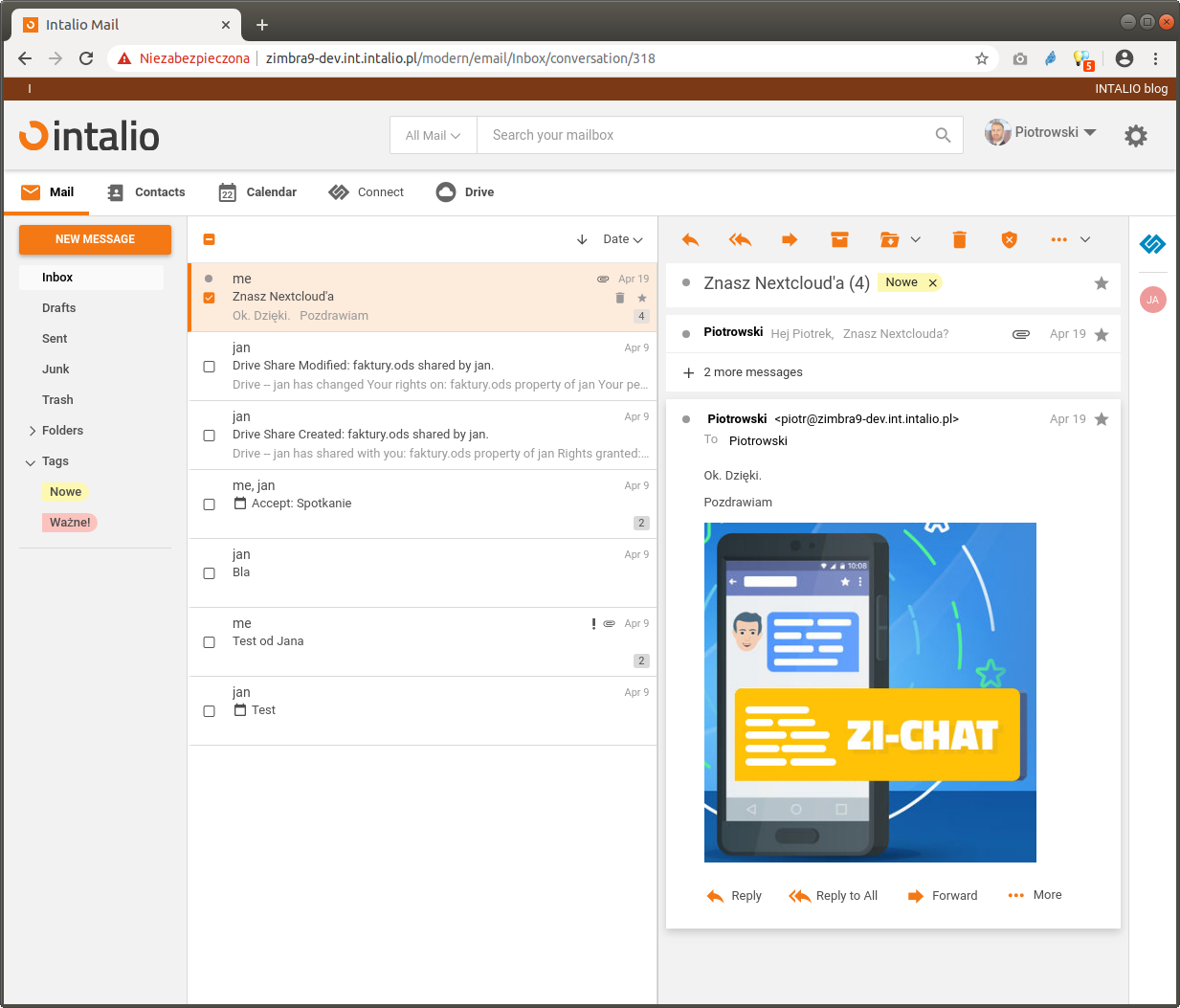The image size is (1180, 1008).
Task: Expand Folders tree
Action: (33, 431)
